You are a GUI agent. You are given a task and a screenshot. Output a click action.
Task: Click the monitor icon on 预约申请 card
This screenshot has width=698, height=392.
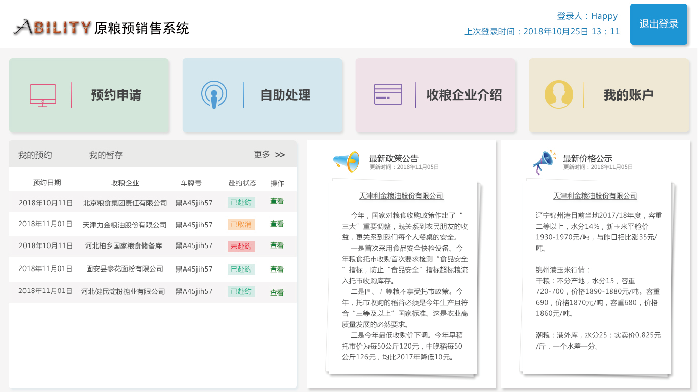tap(43, 95)
